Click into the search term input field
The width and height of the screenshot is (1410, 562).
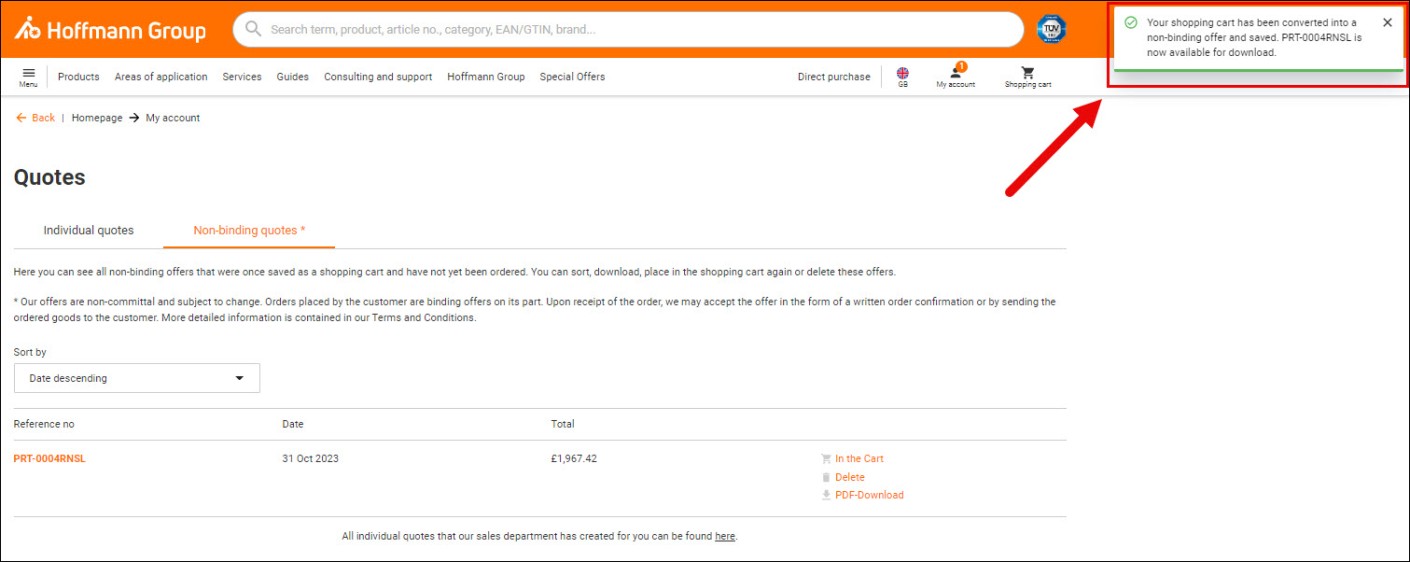(640, 30)
